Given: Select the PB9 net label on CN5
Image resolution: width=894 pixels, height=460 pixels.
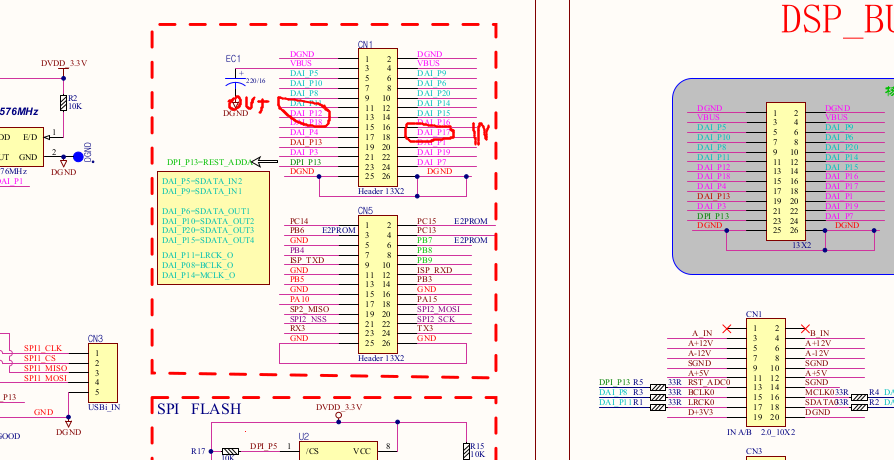Looking at the screenshot, I should click(x=424, y=260).
